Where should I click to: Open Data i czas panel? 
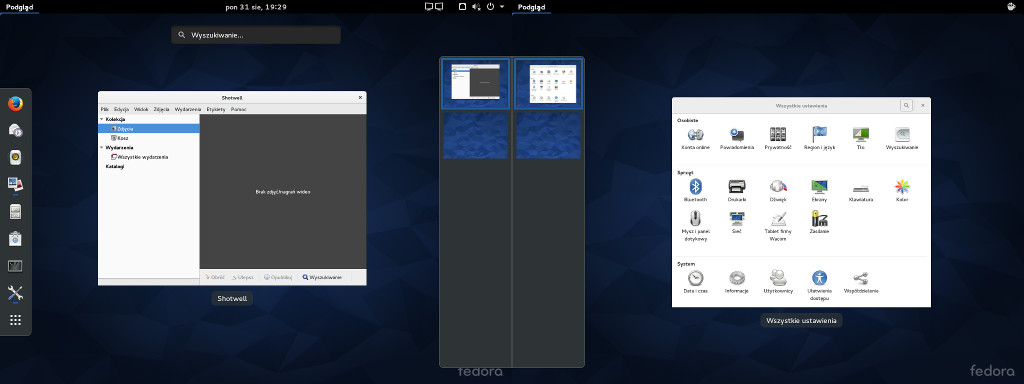pos(696,282)
